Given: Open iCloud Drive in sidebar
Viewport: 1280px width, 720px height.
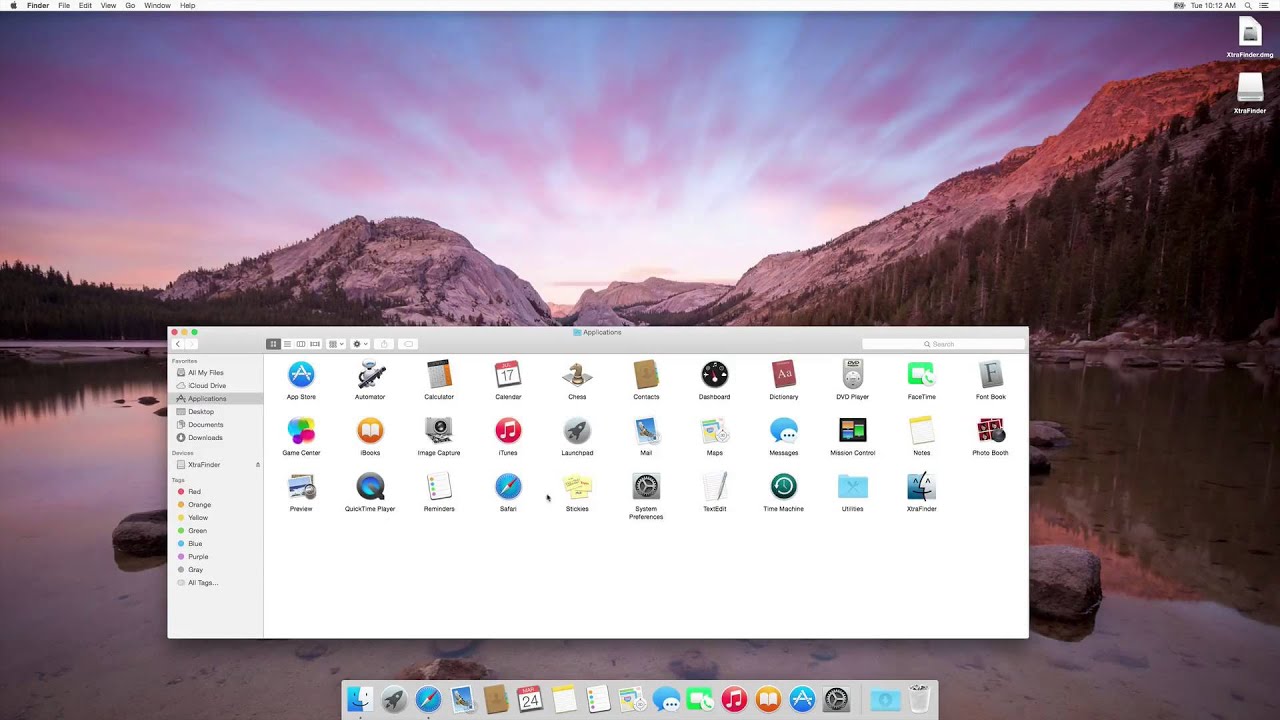Looking at the screenshot, I should pyautogui.click(x=215, y=386).
